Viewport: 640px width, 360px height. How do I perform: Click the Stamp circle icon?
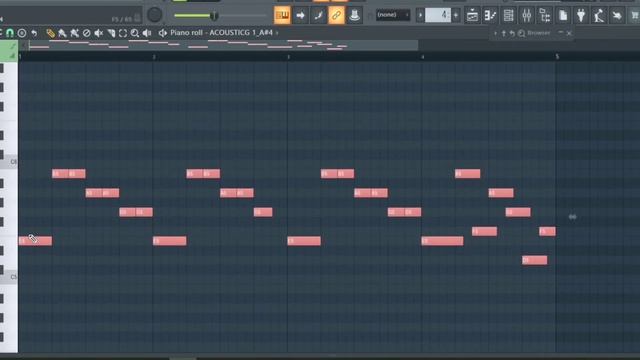point(22,33)
